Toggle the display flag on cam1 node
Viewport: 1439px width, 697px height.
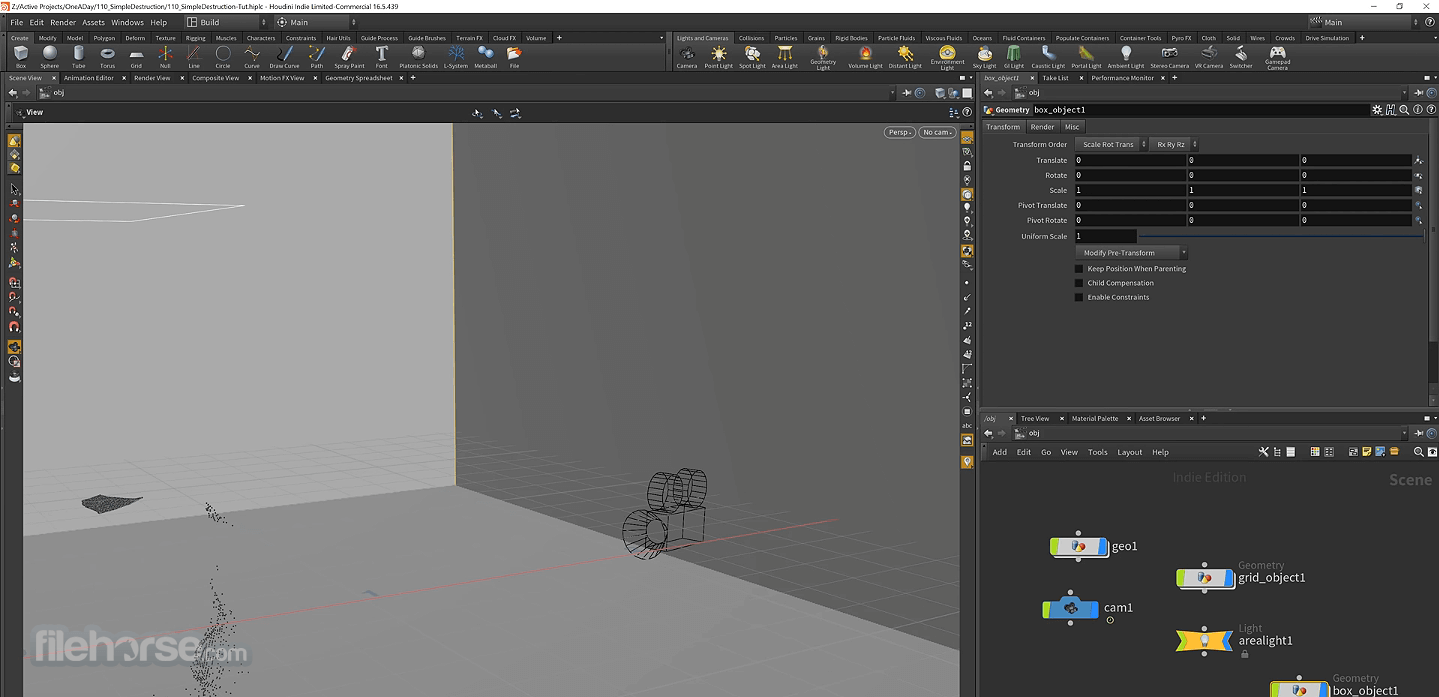[1095, 608]
